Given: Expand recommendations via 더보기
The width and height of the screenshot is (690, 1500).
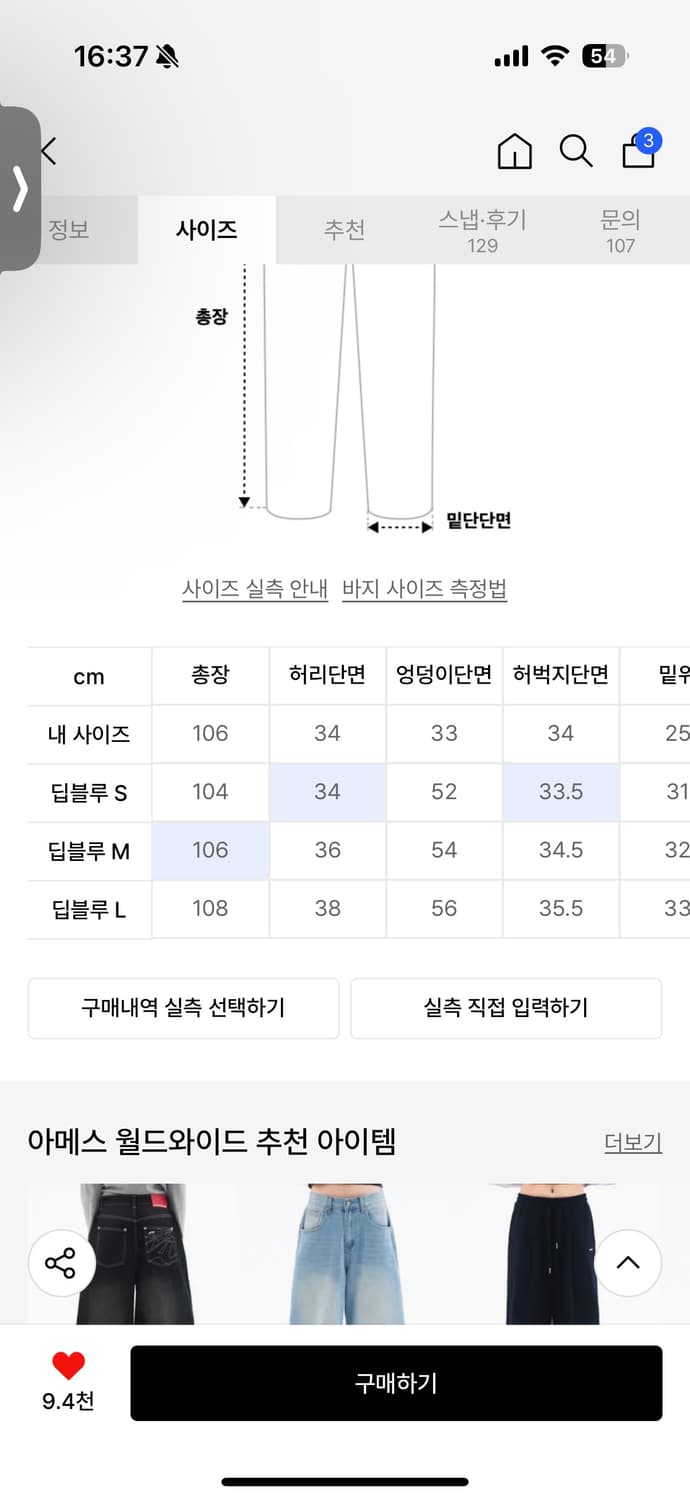Looking at the screenshot, I should (632, 1141).
